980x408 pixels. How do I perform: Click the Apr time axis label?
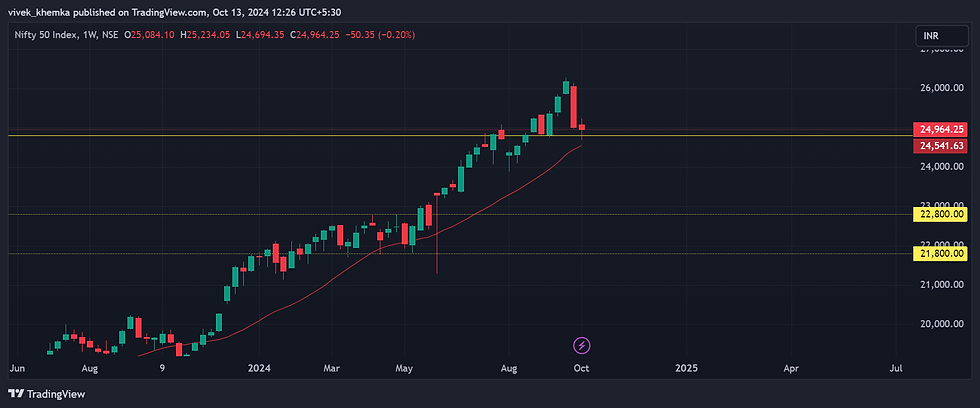pos(791,368)
